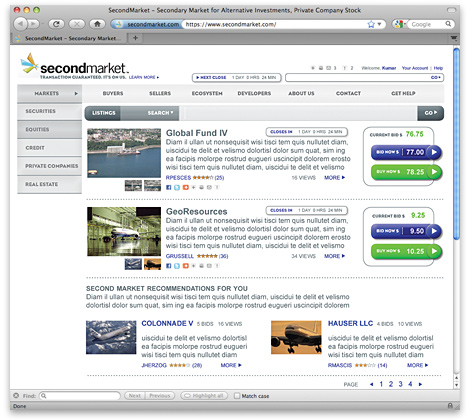Share GeoResources on Twitter
Viewport: 470px width, 420px height.
click(x=177, y=266)
